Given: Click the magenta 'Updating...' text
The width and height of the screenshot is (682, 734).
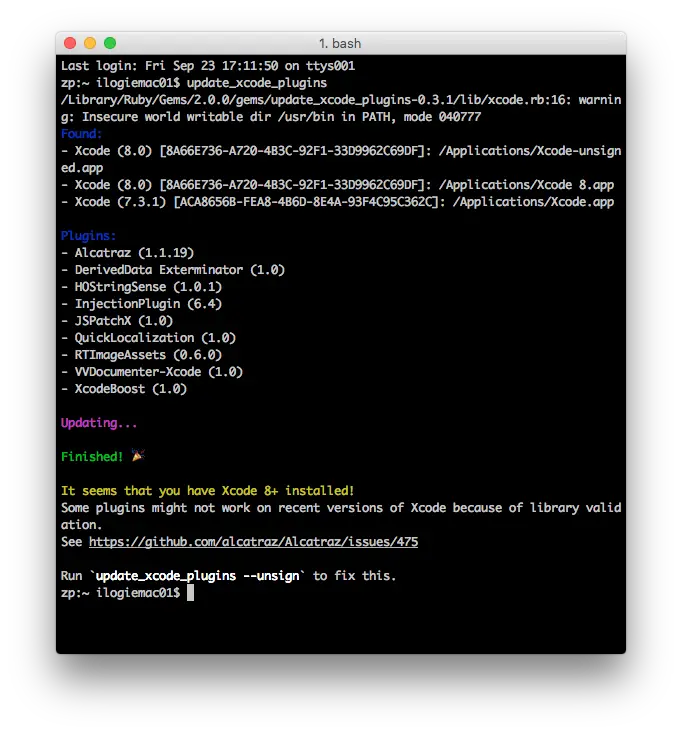Looking at the screenshot, I should click(99, 423).
